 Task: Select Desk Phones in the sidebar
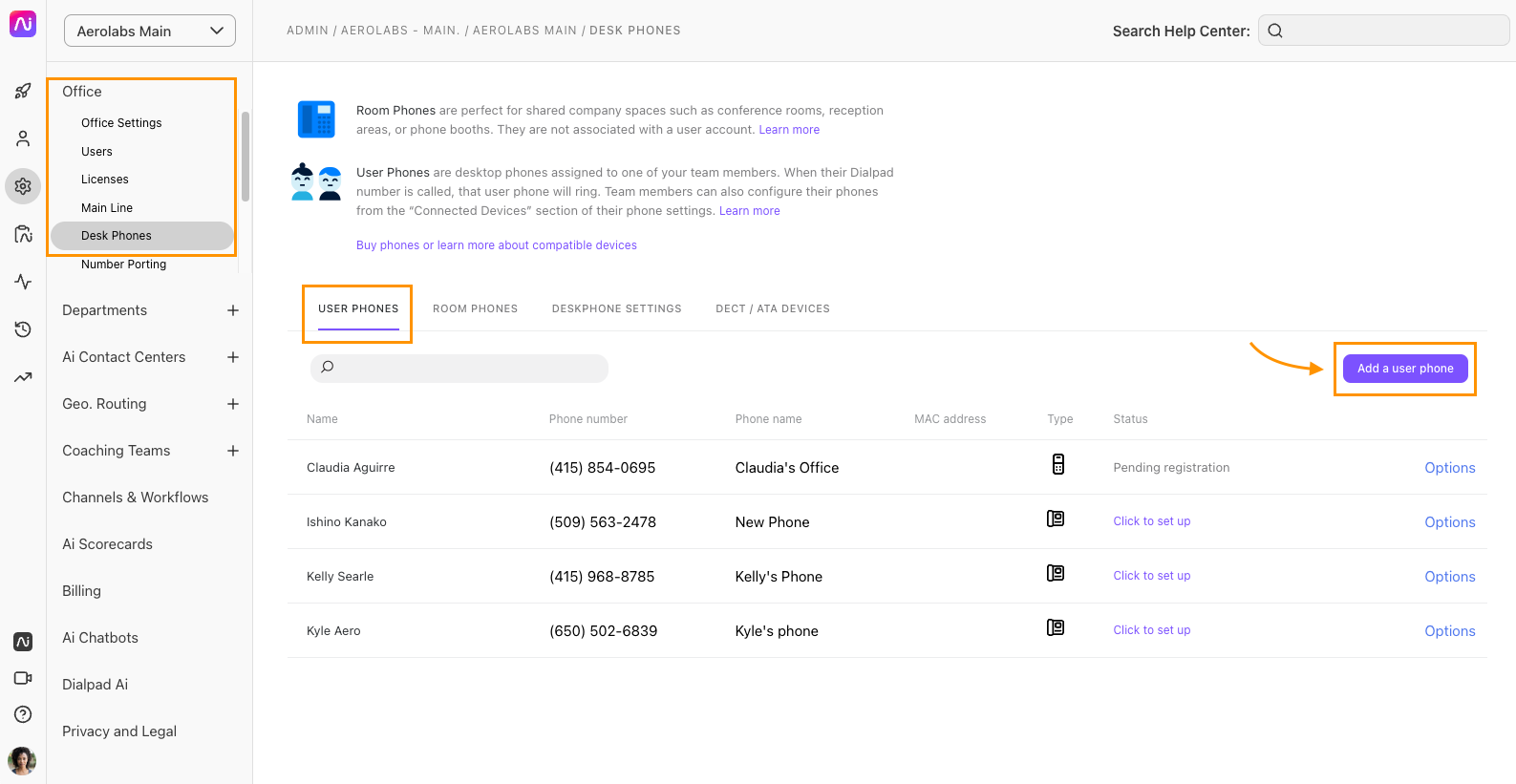[x=142, y=236]
